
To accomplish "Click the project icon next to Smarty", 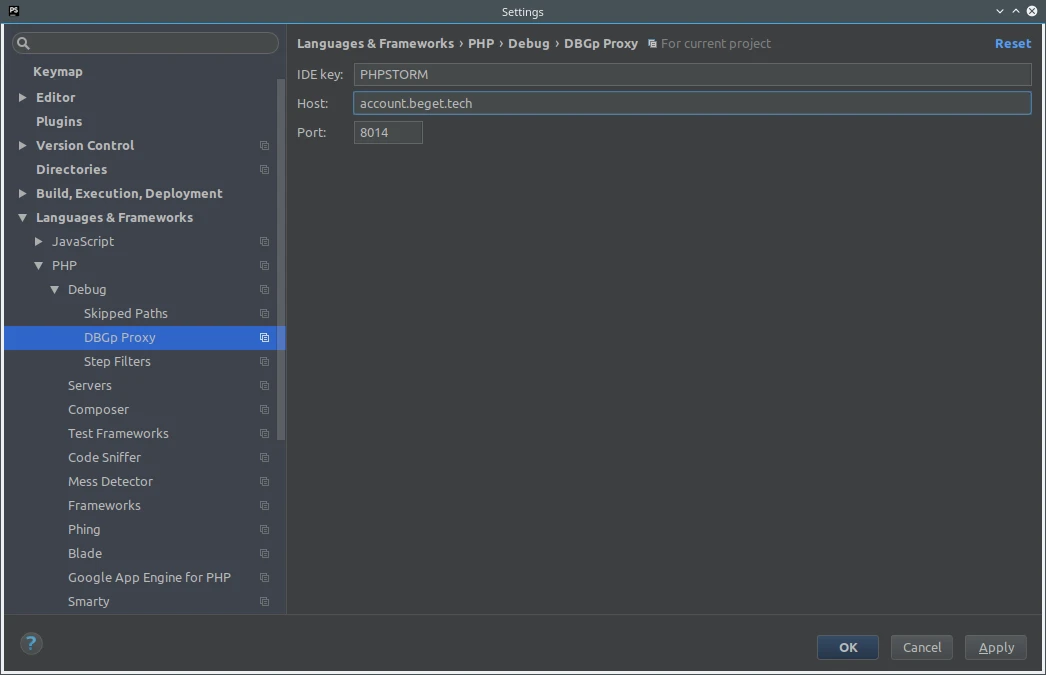I will (x=264, y=601).
